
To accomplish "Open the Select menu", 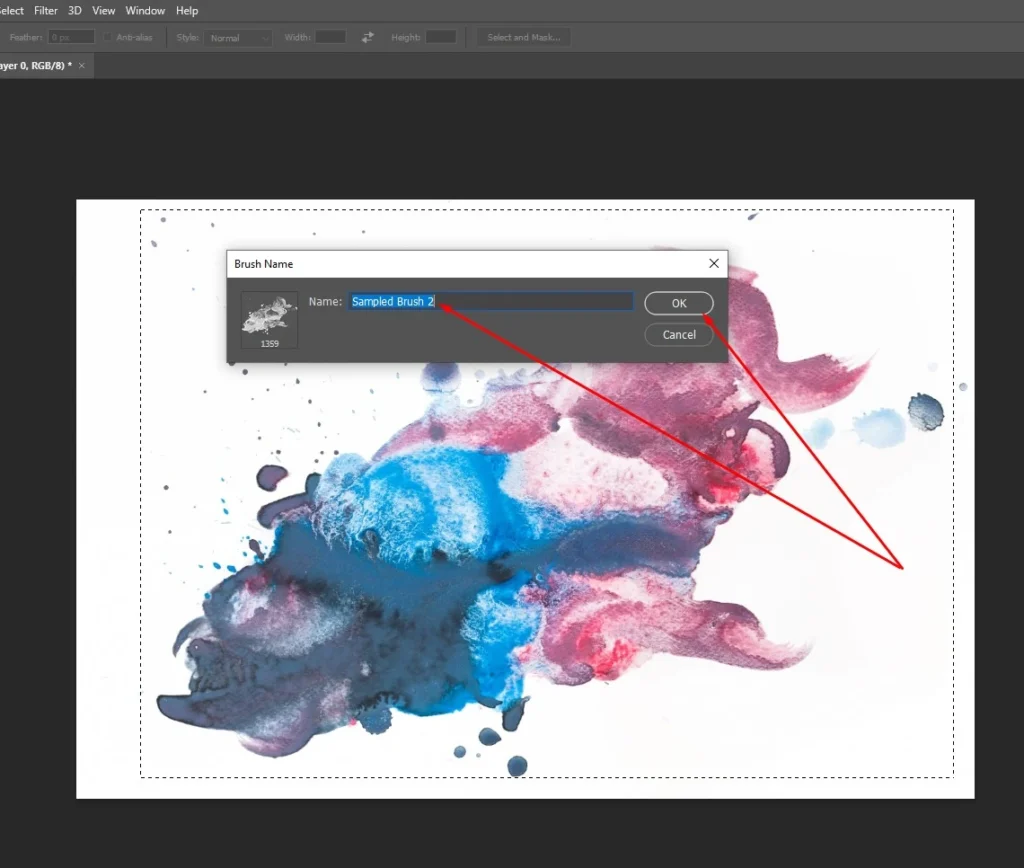I will click(11, 10).
